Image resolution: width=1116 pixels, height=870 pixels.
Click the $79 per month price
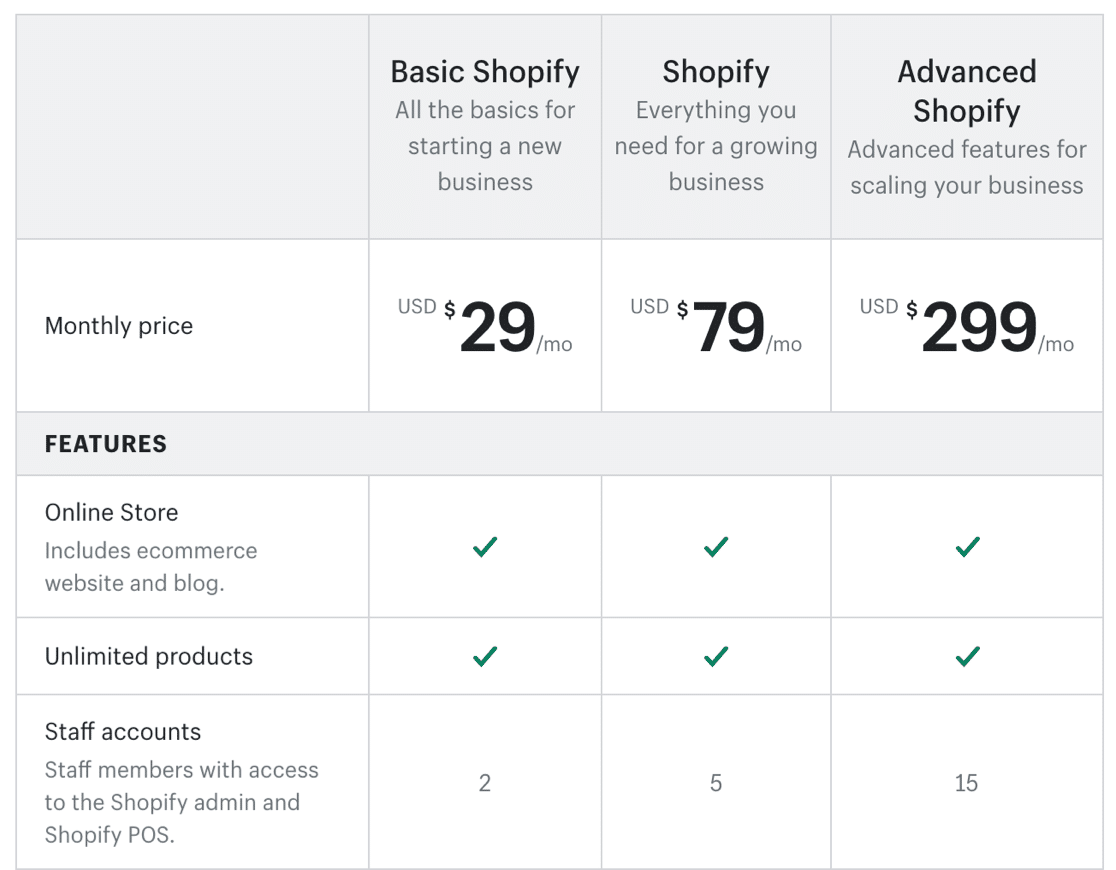(x=728, y=327)
